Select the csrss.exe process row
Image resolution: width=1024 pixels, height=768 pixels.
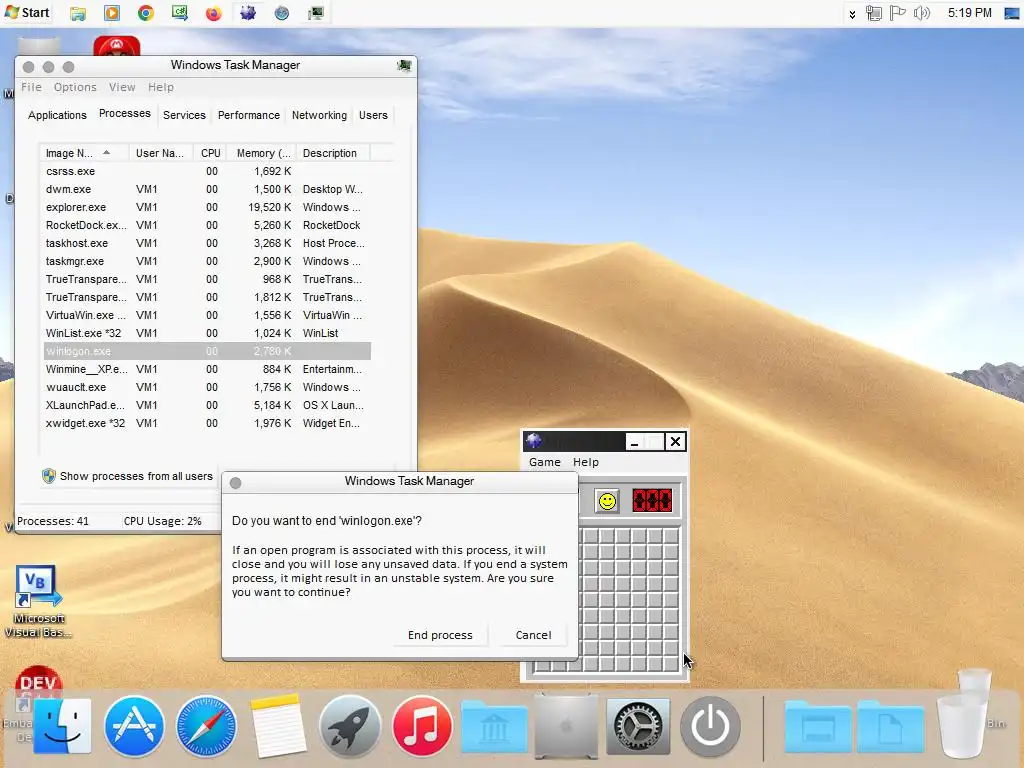tap(207, 171)
